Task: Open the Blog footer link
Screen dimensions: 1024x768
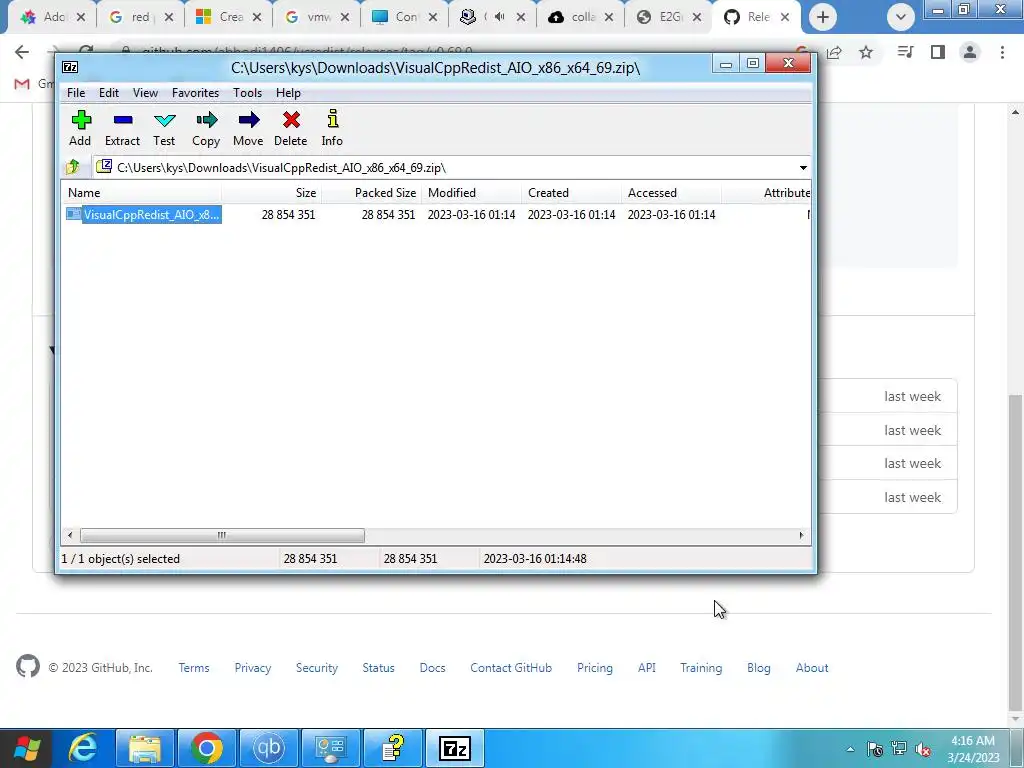Action: pos(759,667)
